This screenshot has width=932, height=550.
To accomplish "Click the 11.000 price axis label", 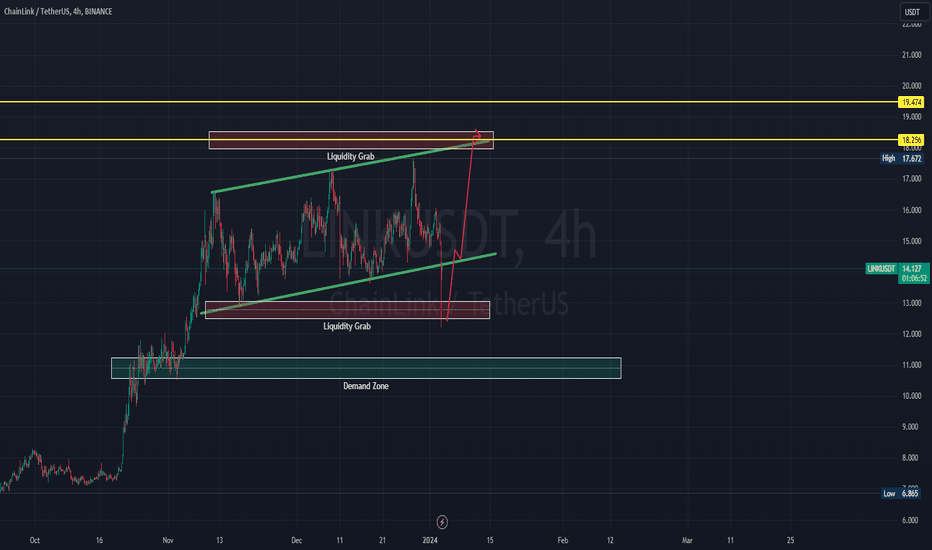I will (x=912, y=365).
